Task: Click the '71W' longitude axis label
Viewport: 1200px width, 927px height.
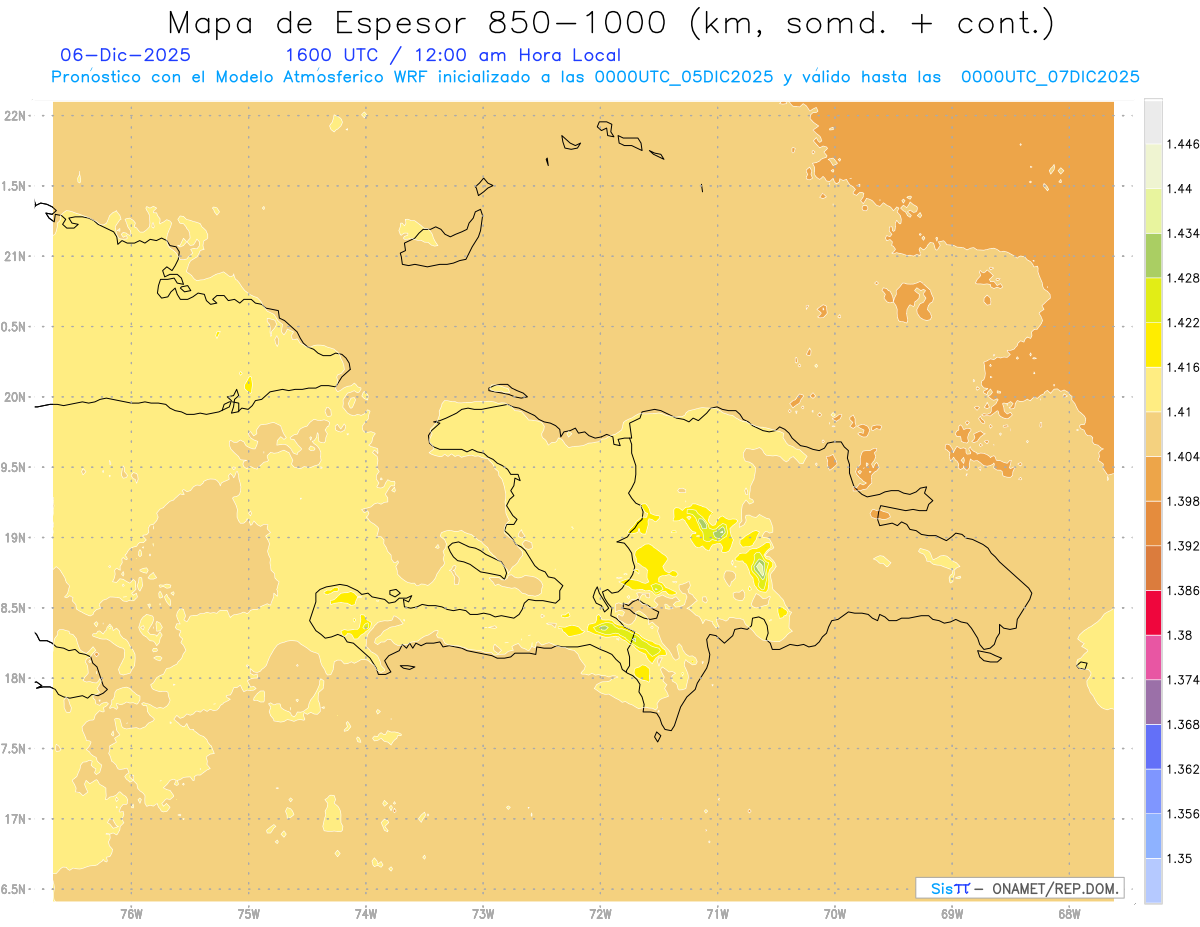Action: 717,914
